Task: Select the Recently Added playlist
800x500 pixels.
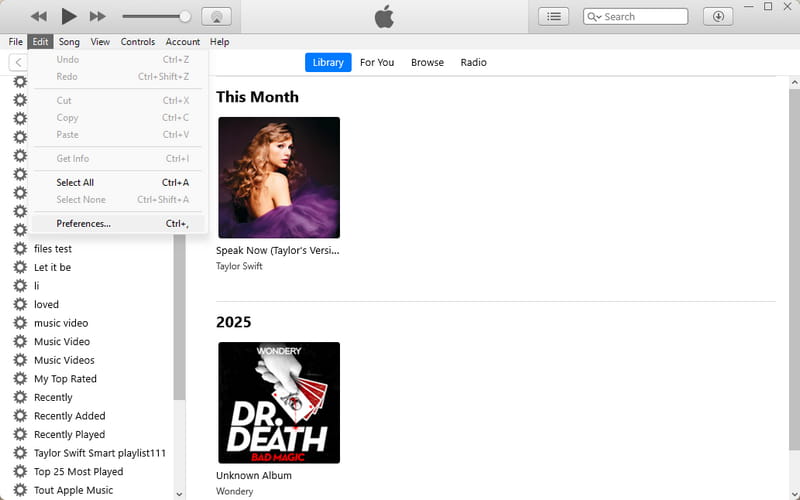Action: coord(70,416)
